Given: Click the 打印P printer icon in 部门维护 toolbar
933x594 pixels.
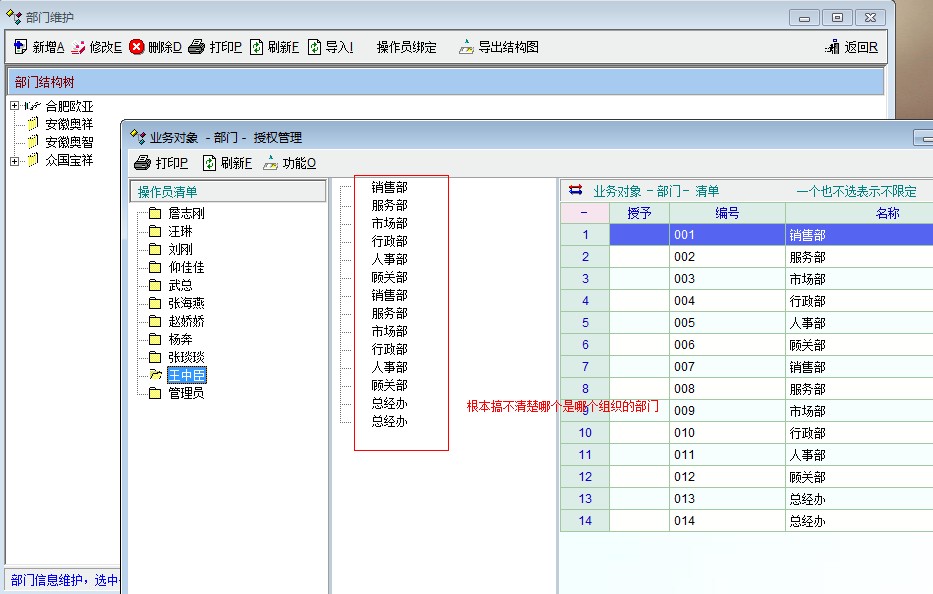Looking at the screenshot, I should point(197,47).
